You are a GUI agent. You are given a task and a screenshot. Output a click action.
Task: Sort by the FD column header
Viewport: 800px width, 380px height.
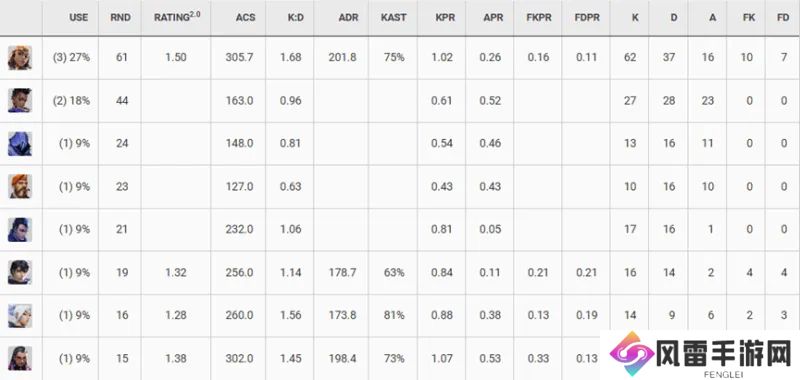click(782, 18)
